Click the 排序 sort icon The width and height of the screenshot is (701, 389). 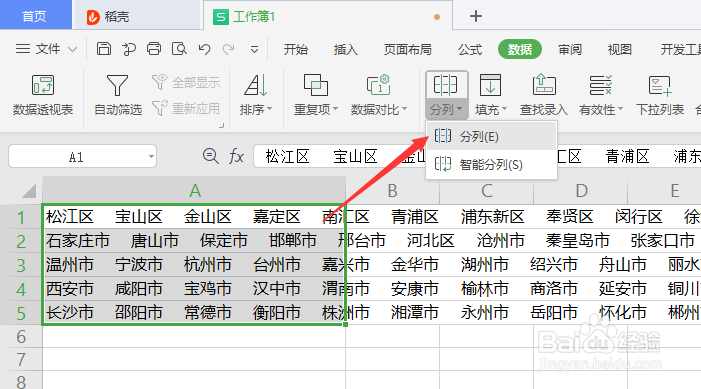coord(256,85)
